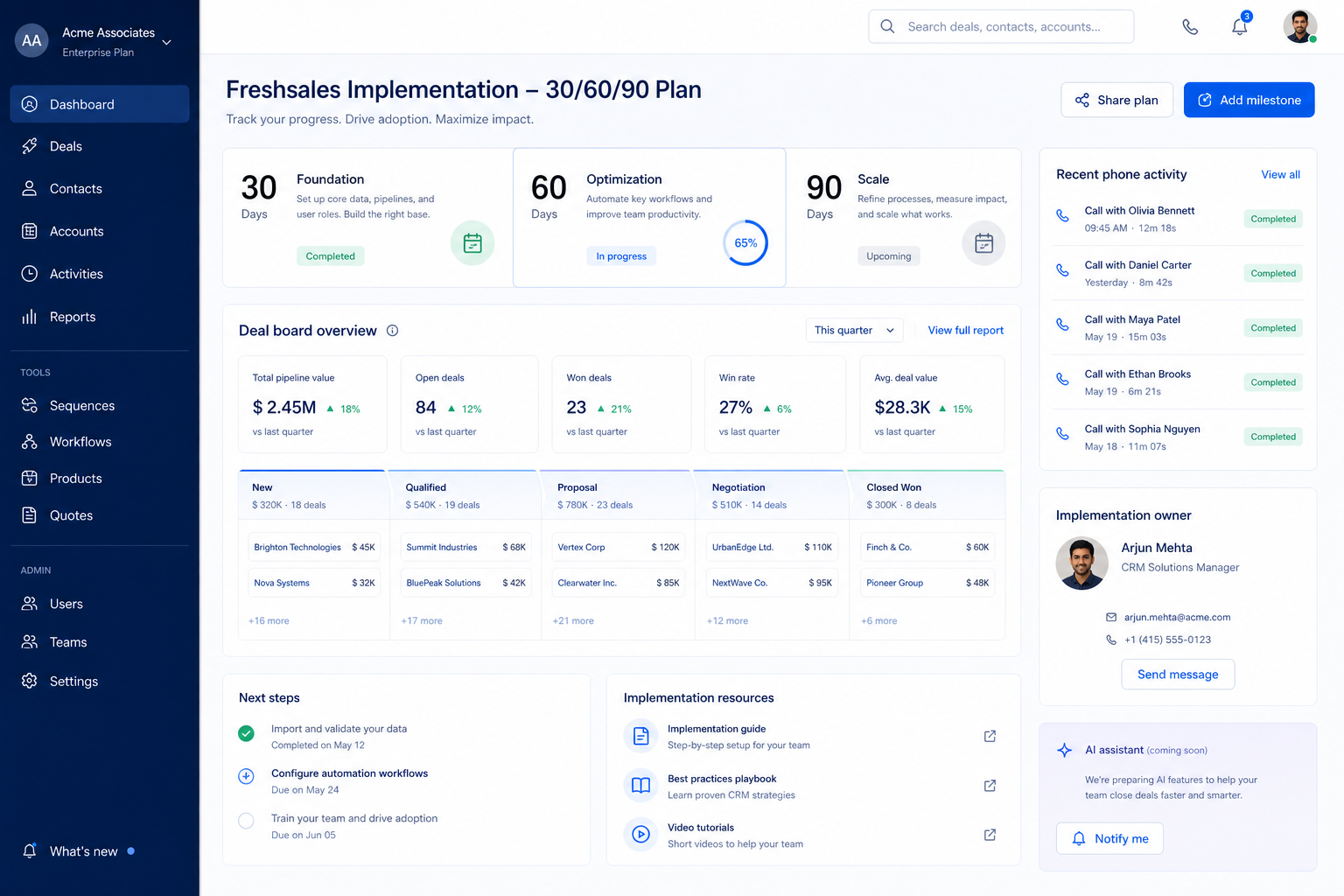Image resolution: width=1344 pixels, height=896 pixels.
Task: Click the Implementation guide document icon
Action: (x=641, y=736)
